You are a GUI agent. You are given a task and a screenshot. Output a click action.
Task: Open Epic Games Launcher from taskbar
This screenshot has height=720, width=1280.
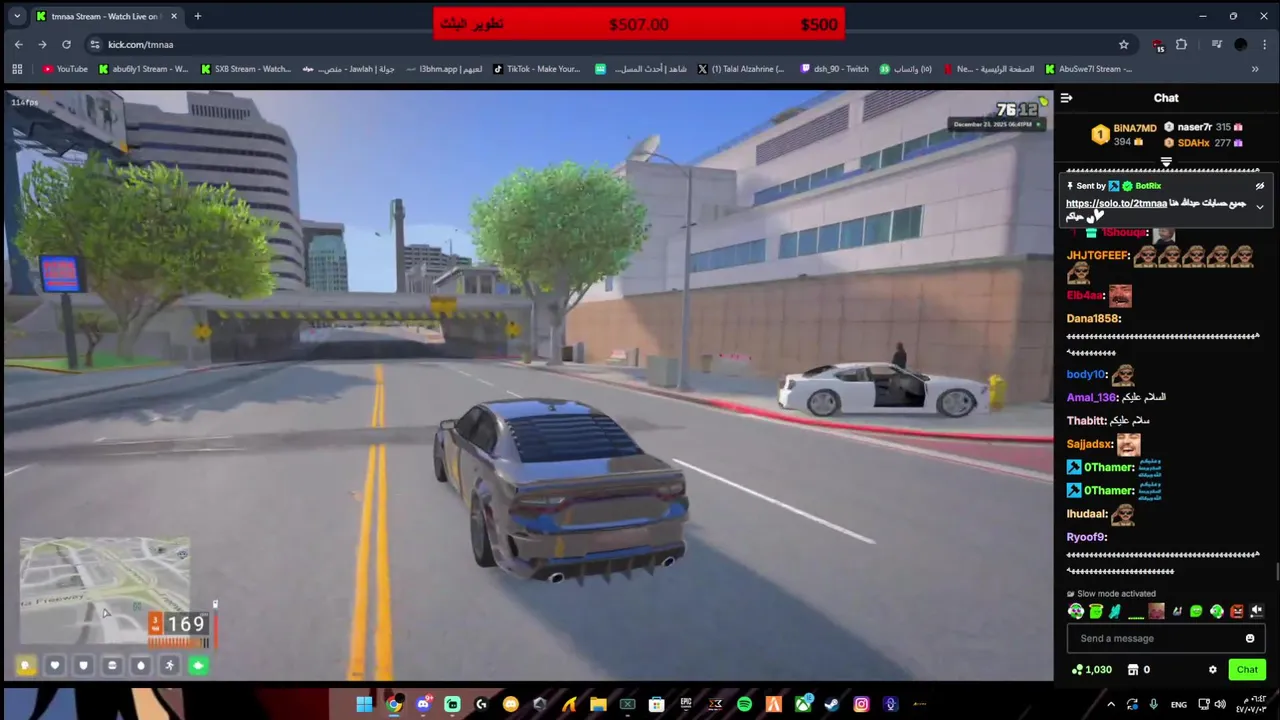click(686, 704)
